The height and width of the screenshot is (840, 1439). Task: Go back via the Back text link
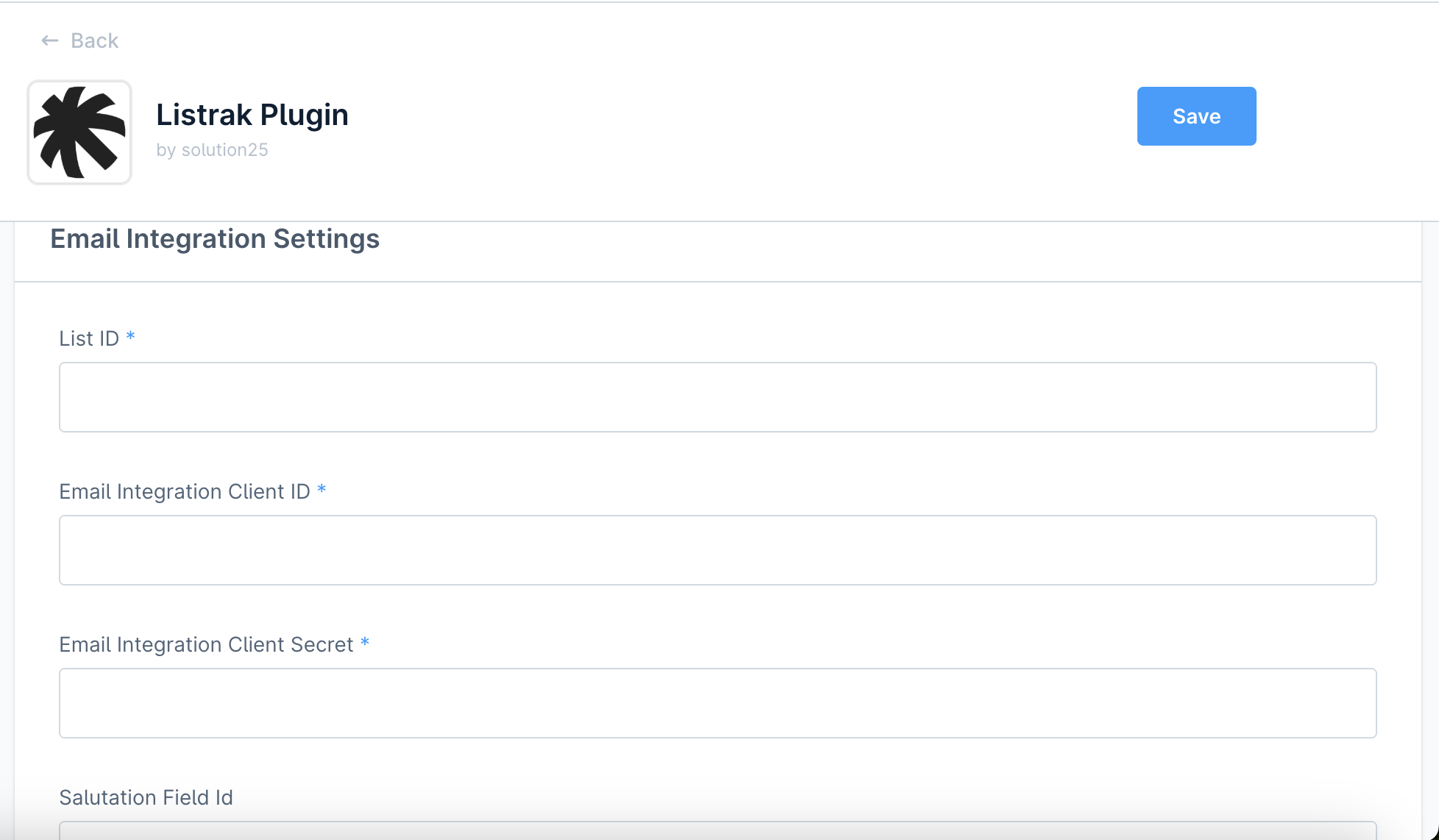[94, 40]
